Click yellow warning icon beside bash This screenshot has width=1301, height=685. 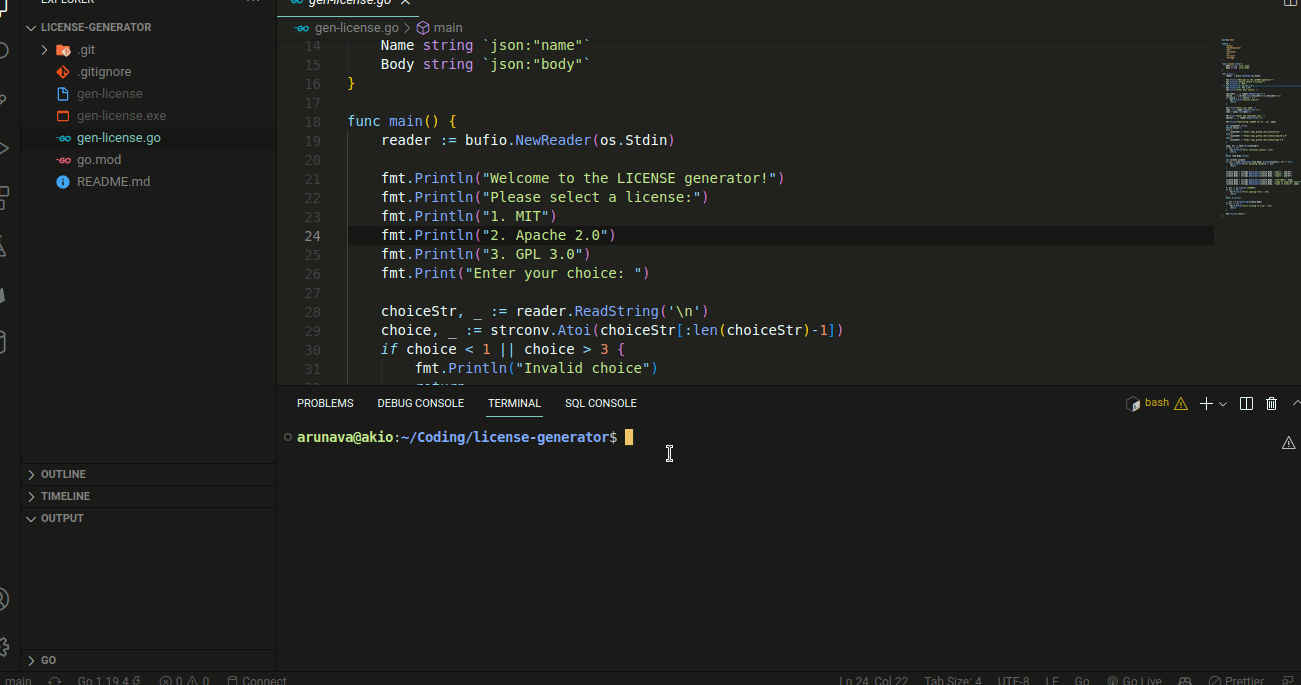click(1181, 404)
